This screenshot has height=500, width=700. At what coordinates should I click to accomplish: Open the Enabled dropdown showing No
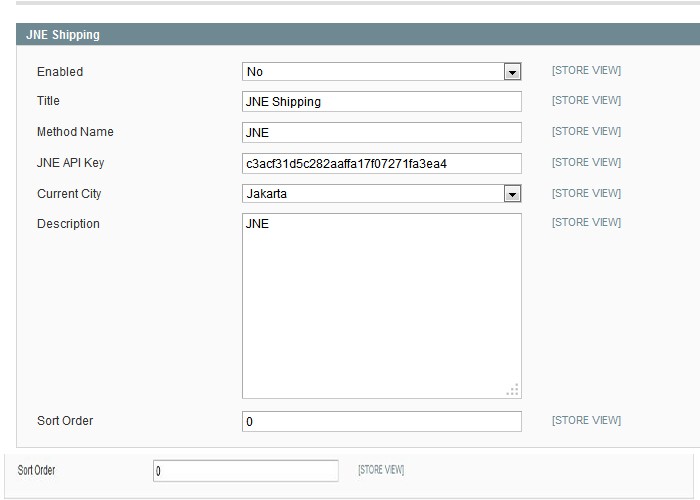(x=382, y=71)
